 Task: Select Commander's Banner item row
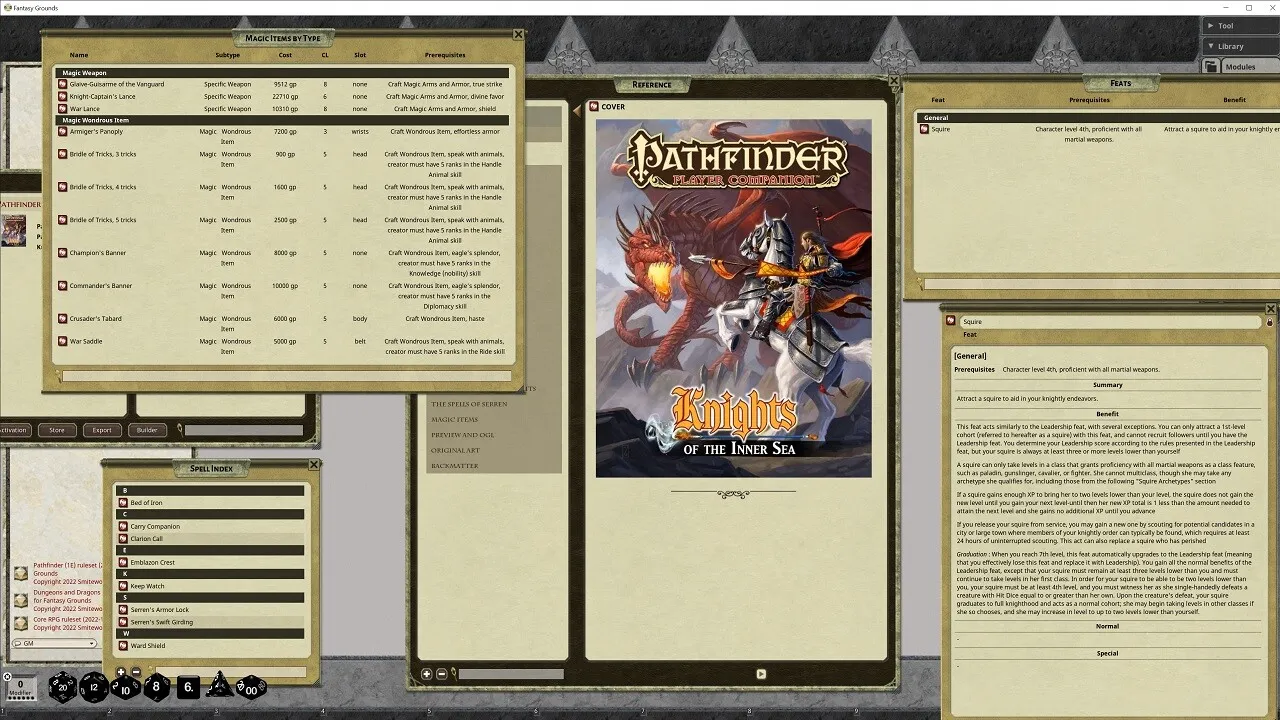[283, 296]
